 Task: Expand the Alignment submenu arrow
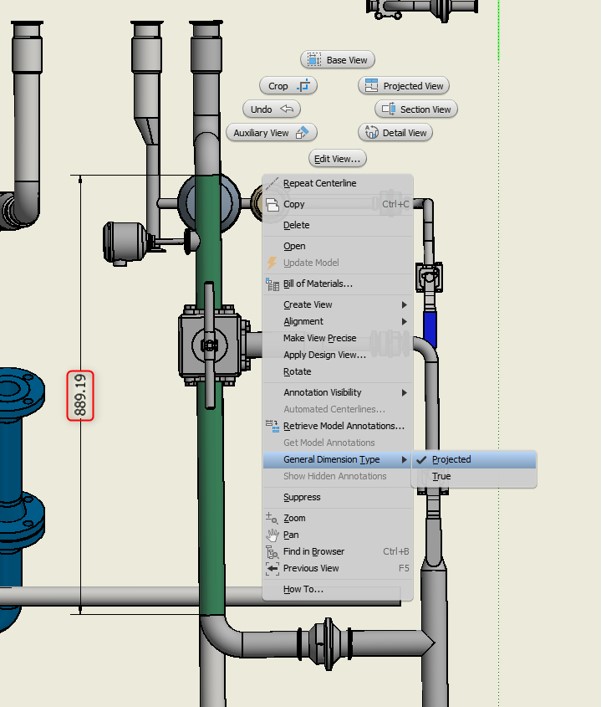(x=404, y=321)
